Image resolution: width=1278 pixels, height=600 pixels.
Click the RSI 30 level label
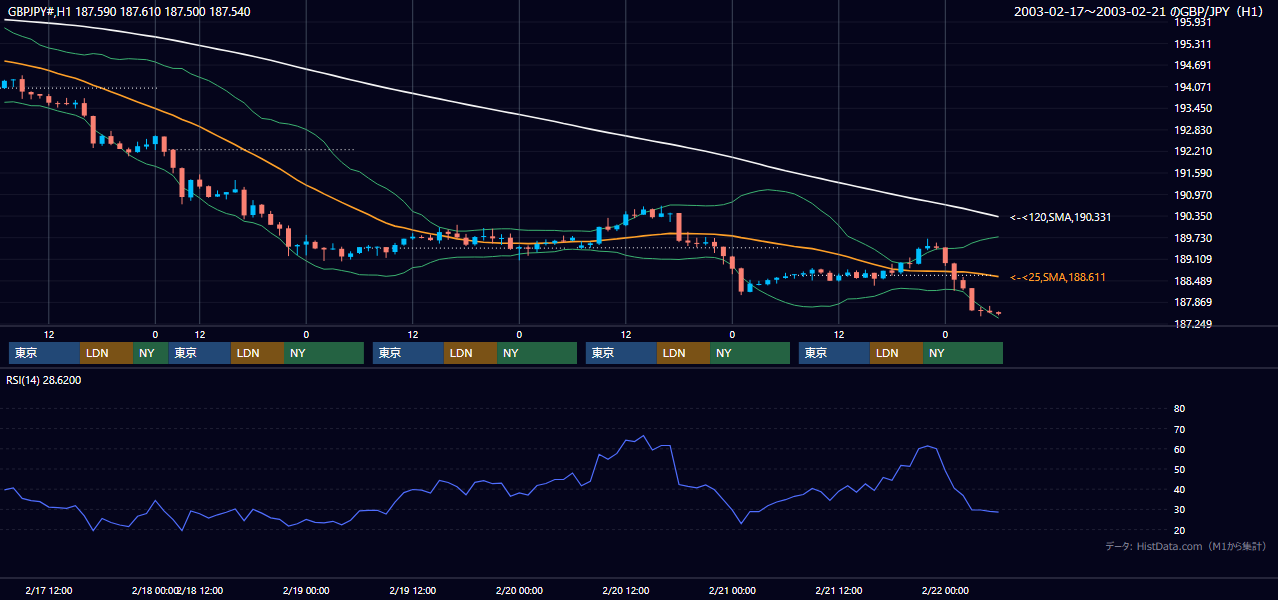pyautogui.click(x=1179, y=510)
